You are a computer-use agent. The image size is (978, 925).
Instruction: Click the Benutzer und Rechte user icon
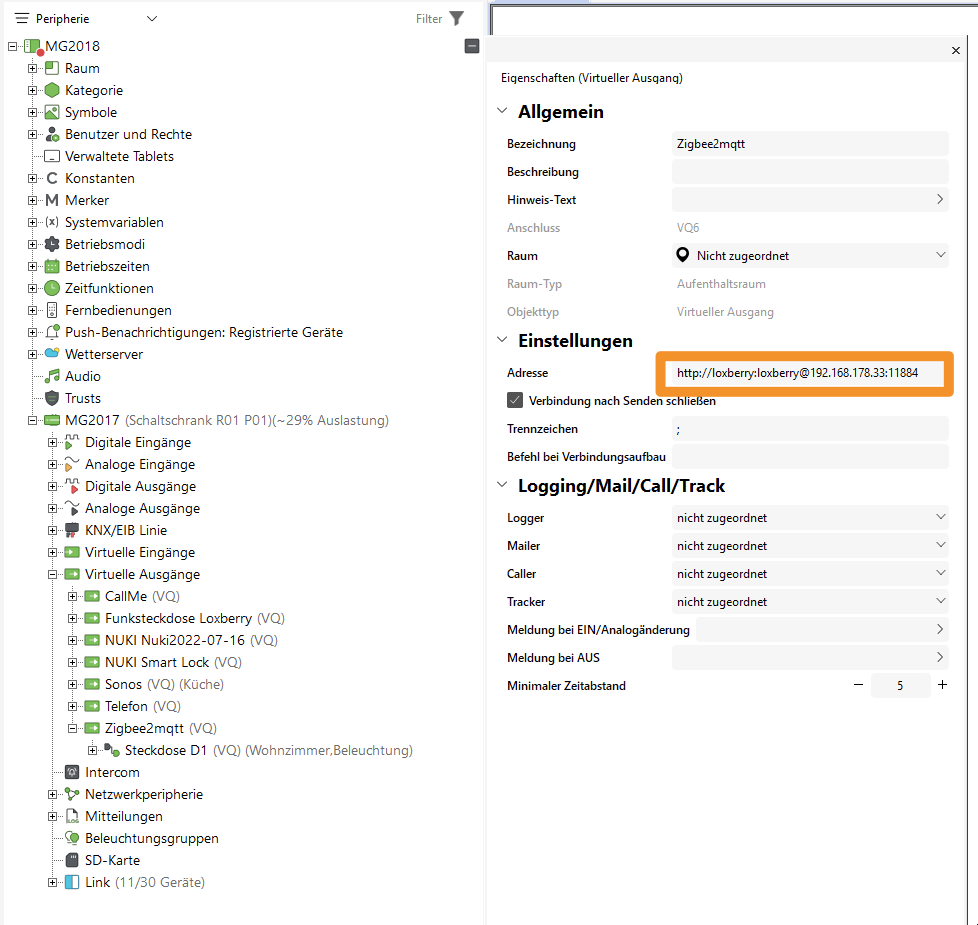point(52,134)
